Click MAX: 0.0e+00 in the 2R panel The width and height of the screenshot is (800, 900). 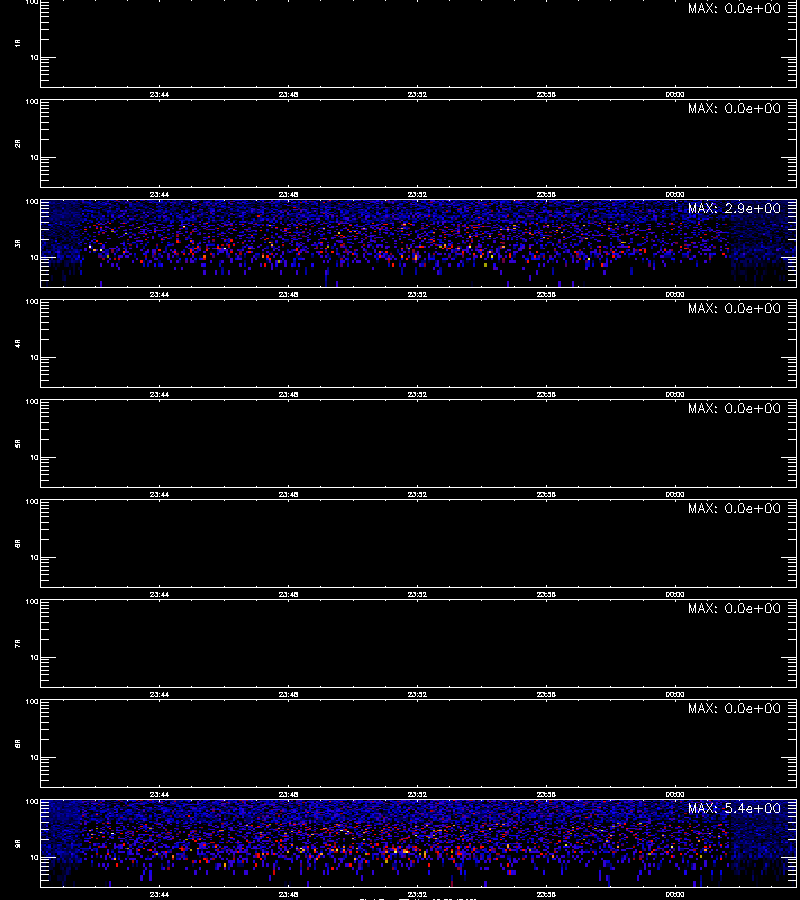[x=734, y=108]
